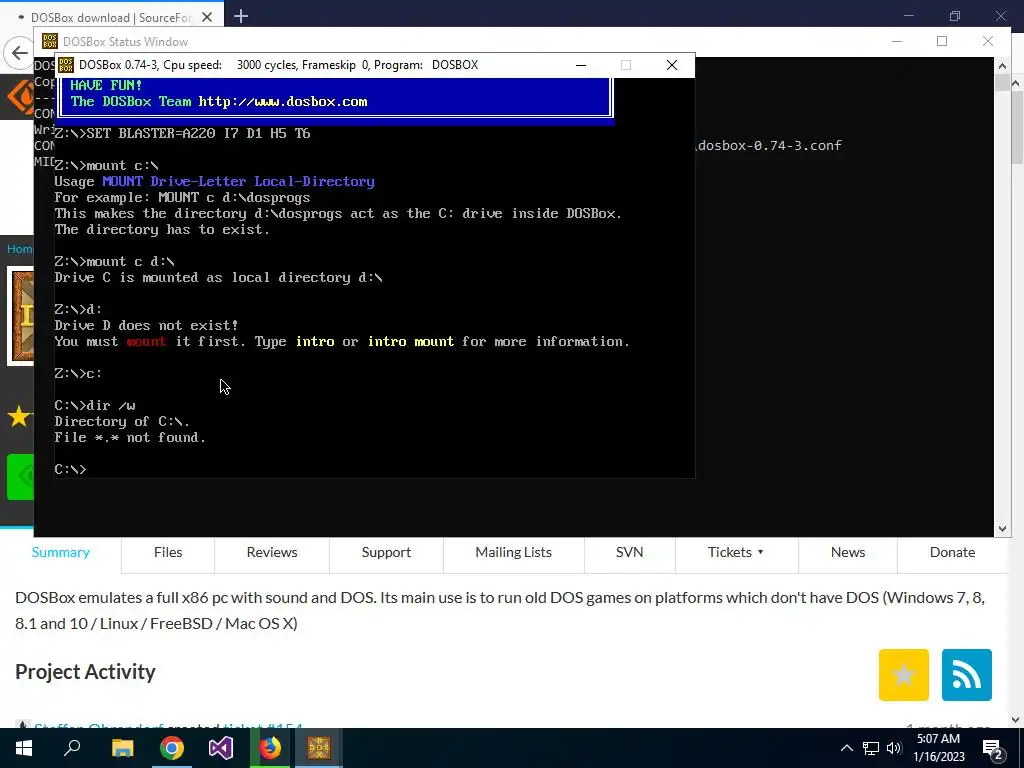The image size is (1024, 768).
Task: Close the DOSBox 0.74-3 emulator window
Action: click(x=671, y=65)
